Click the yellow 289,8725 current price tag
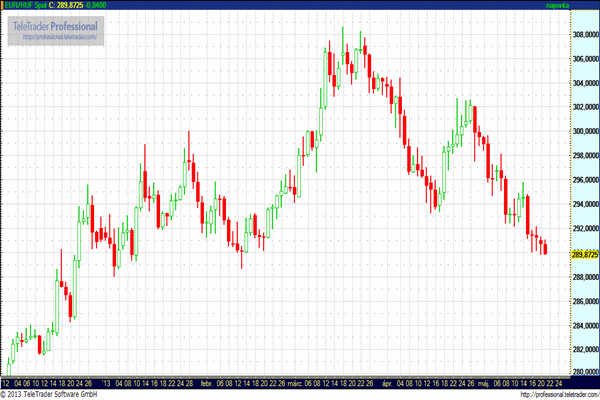600x400 pixels. pos(583,255)
